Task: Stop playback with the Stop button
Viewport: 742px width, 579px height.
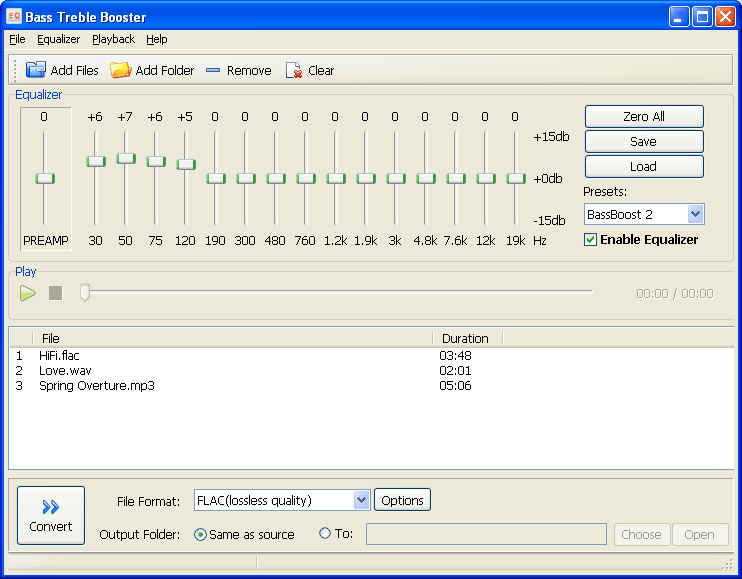Action: [56, 293]
